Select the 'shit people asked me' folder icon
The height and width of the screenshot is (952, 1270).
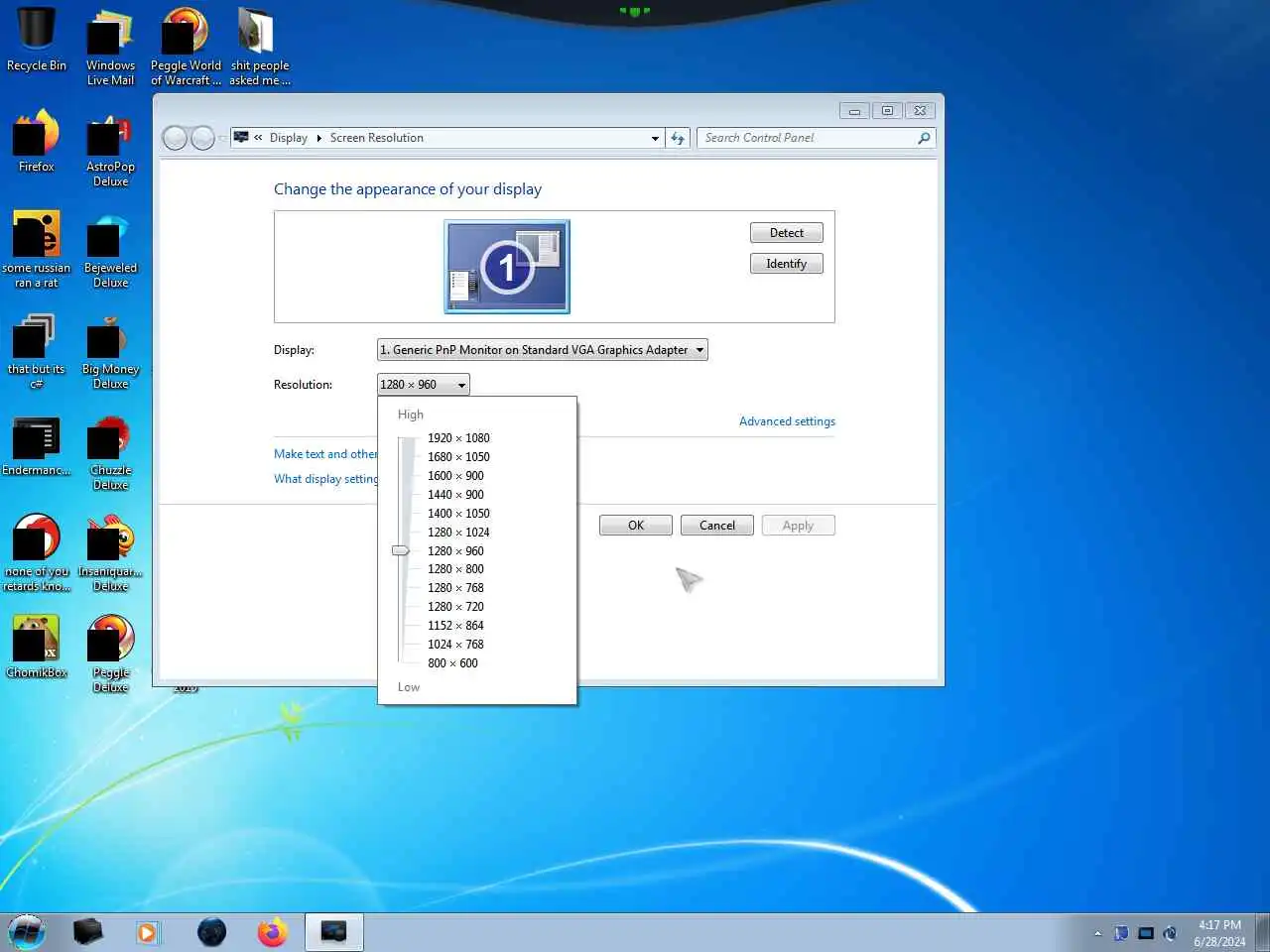point(259,47)
